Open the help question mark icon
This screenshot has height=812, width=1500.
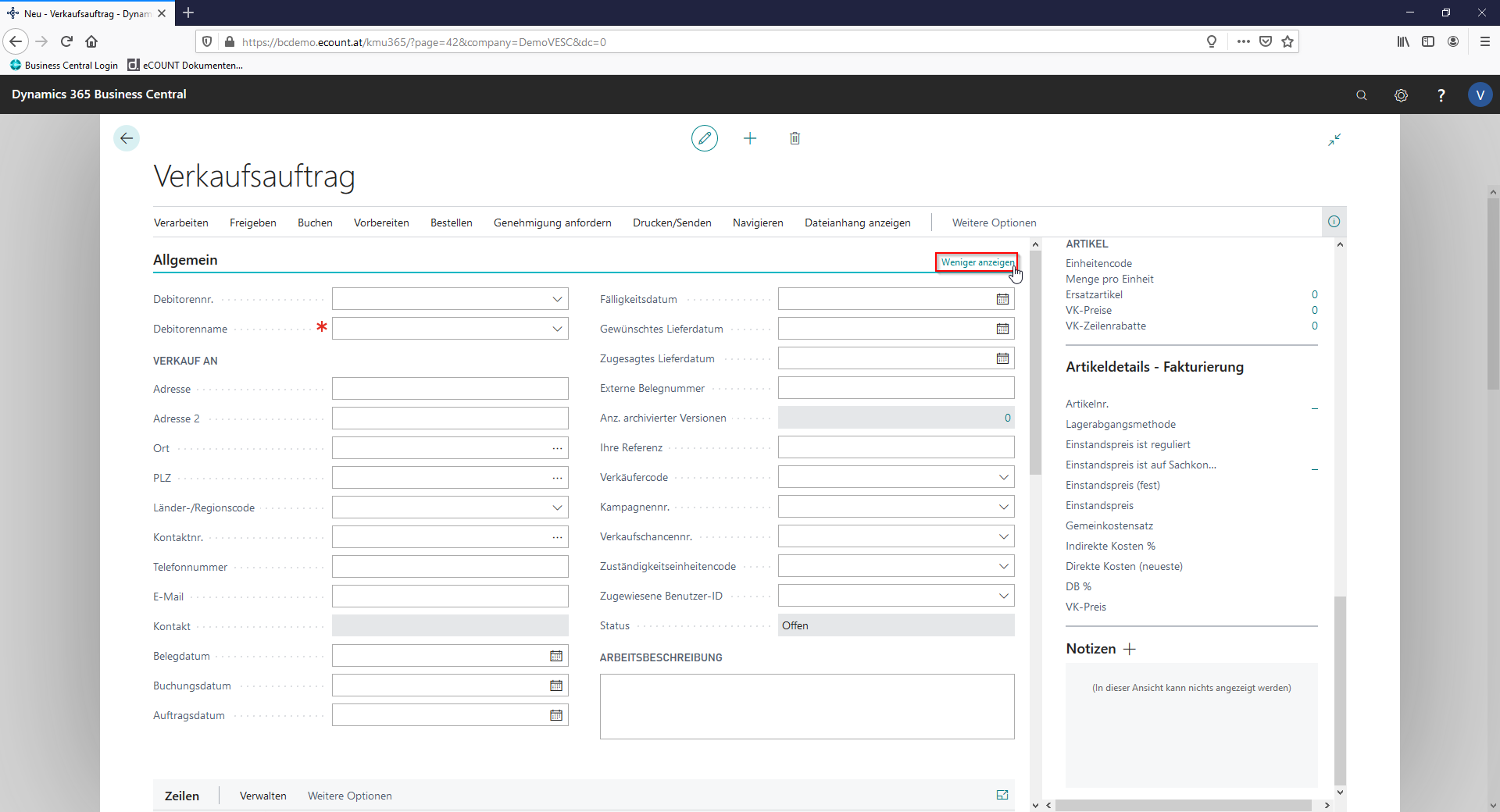pyautogui.click(x=1441, y=94)
